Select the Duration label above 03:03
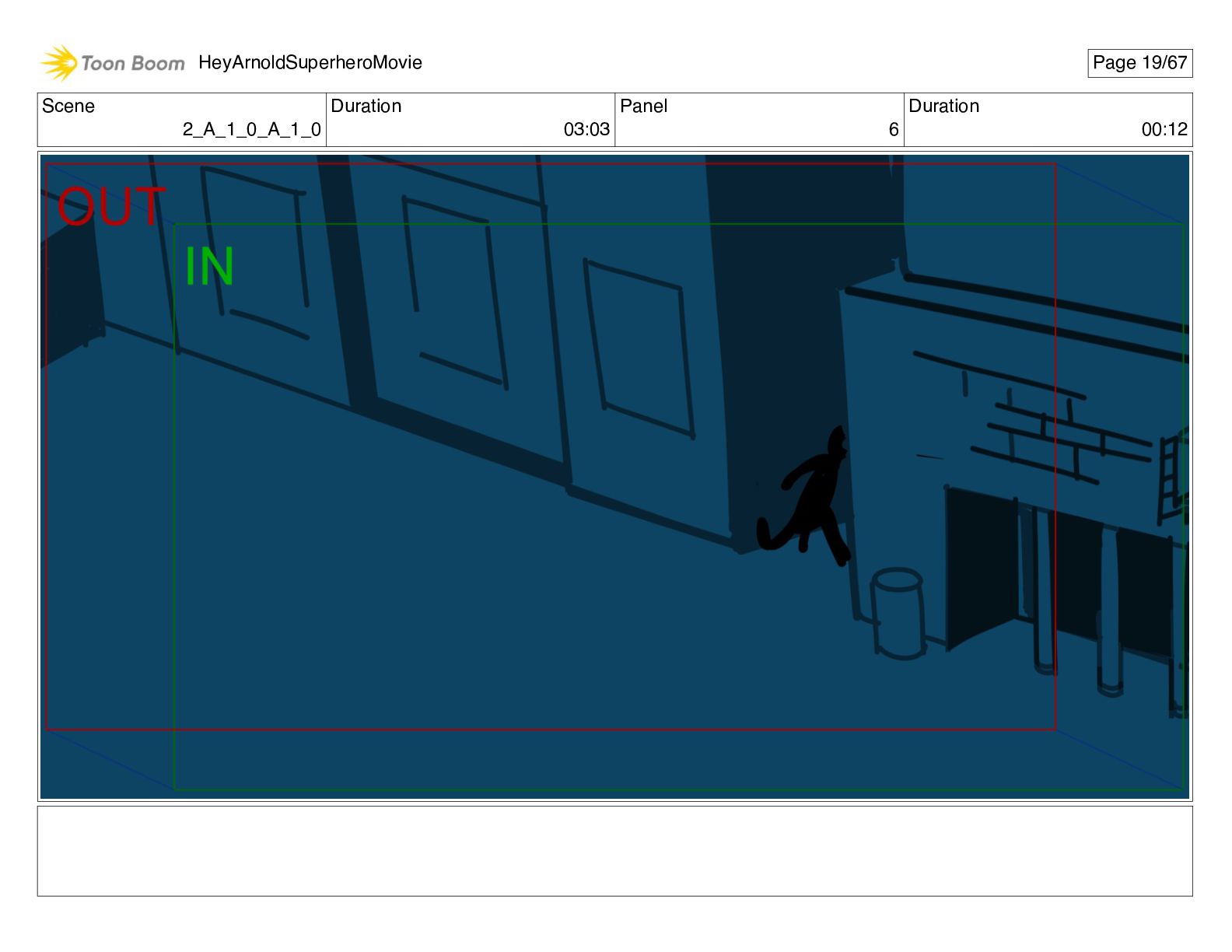 366,106
